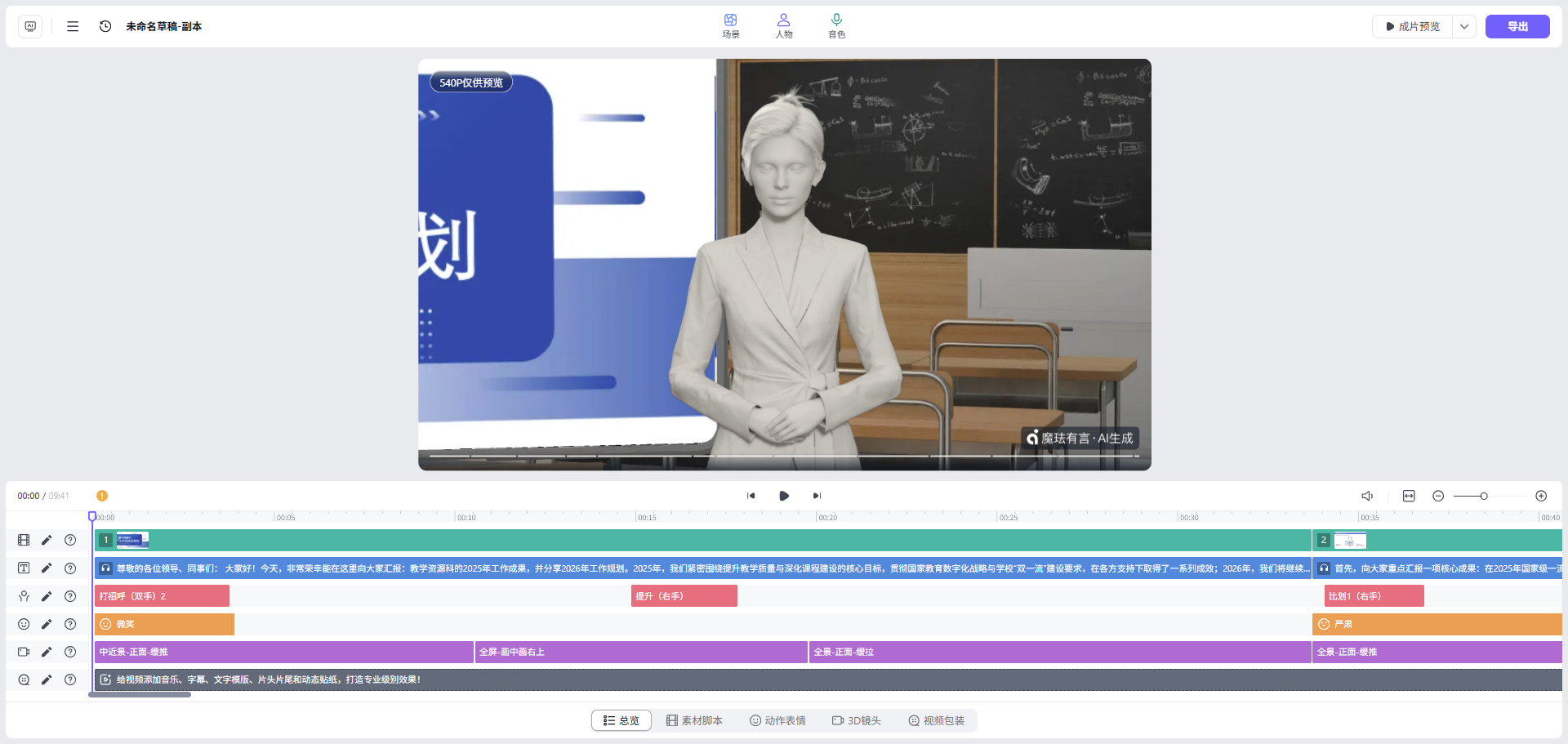
Task: Click the 导出 export button
Action: 1517,26
